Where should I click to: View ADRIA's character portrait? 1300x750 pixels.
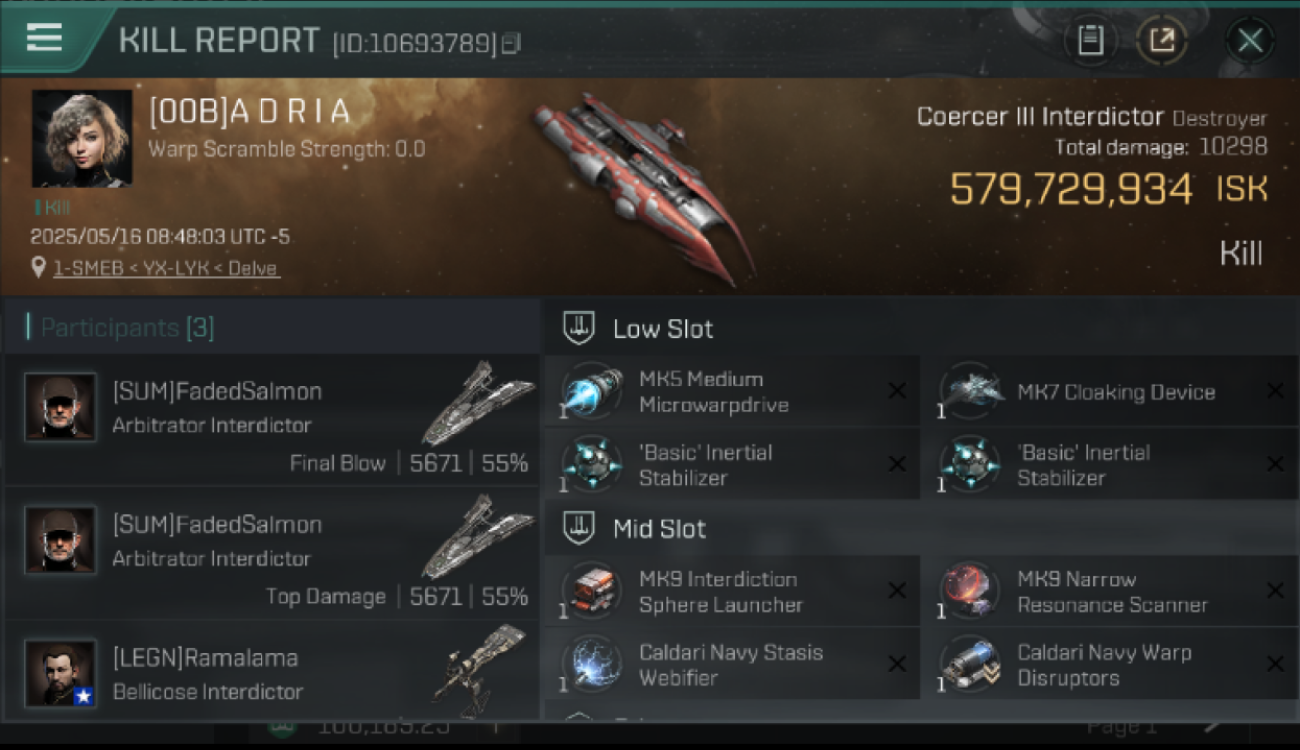click(x=82, y=139)
